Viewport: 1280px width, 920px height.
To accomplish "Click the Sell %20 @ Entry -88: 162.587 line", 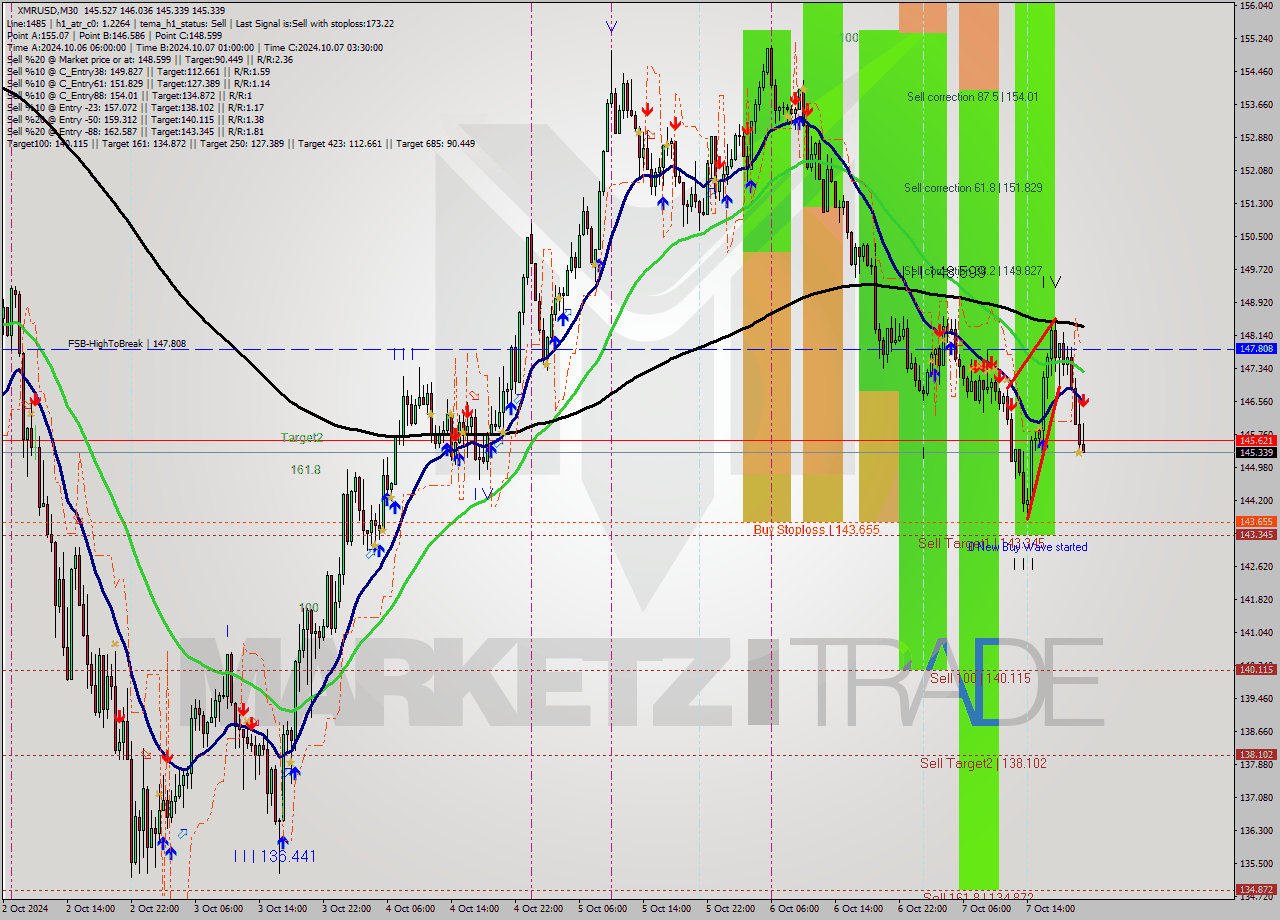I will point(135,132).
